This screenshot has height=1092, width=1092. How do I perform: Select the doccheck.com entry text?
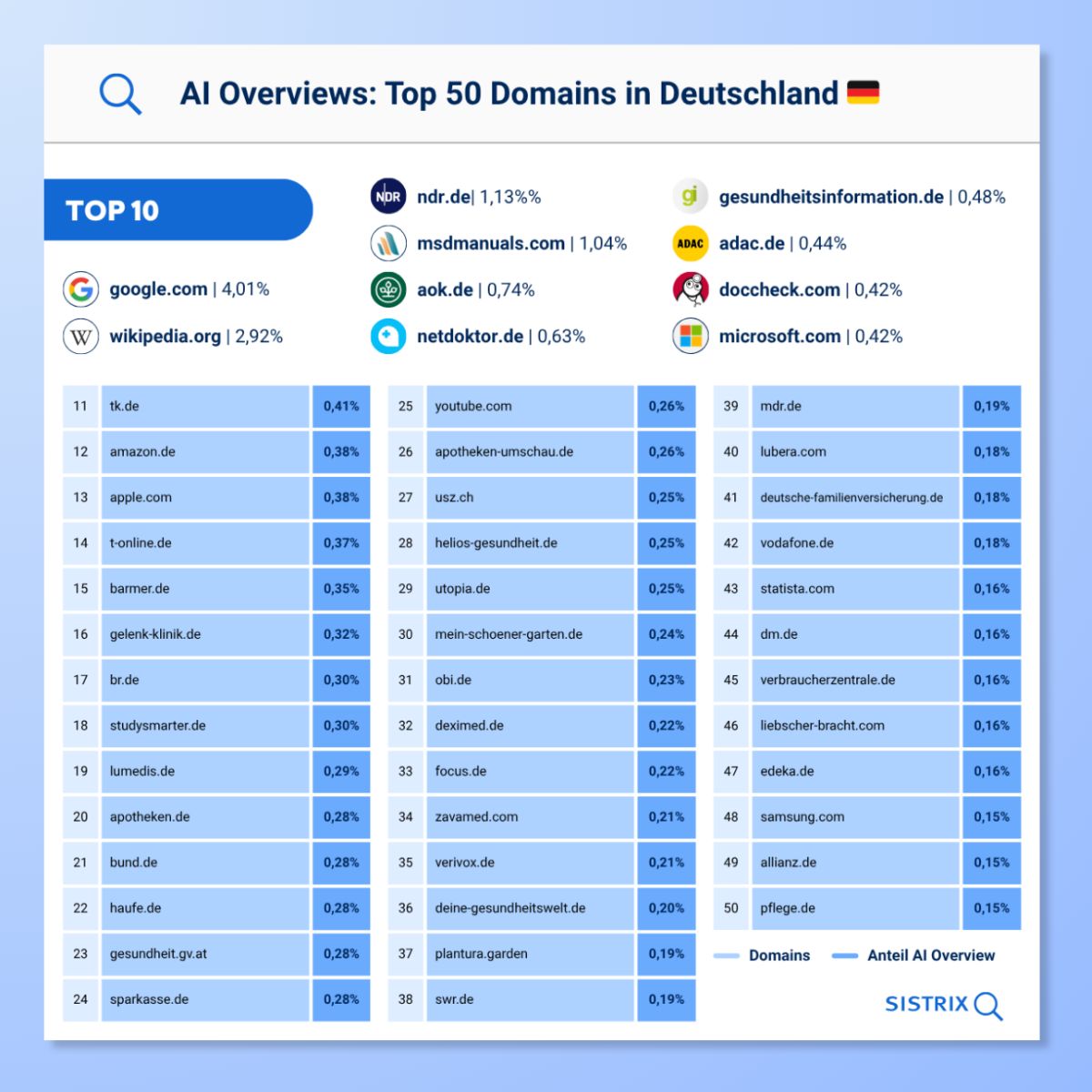pos(811,289)
